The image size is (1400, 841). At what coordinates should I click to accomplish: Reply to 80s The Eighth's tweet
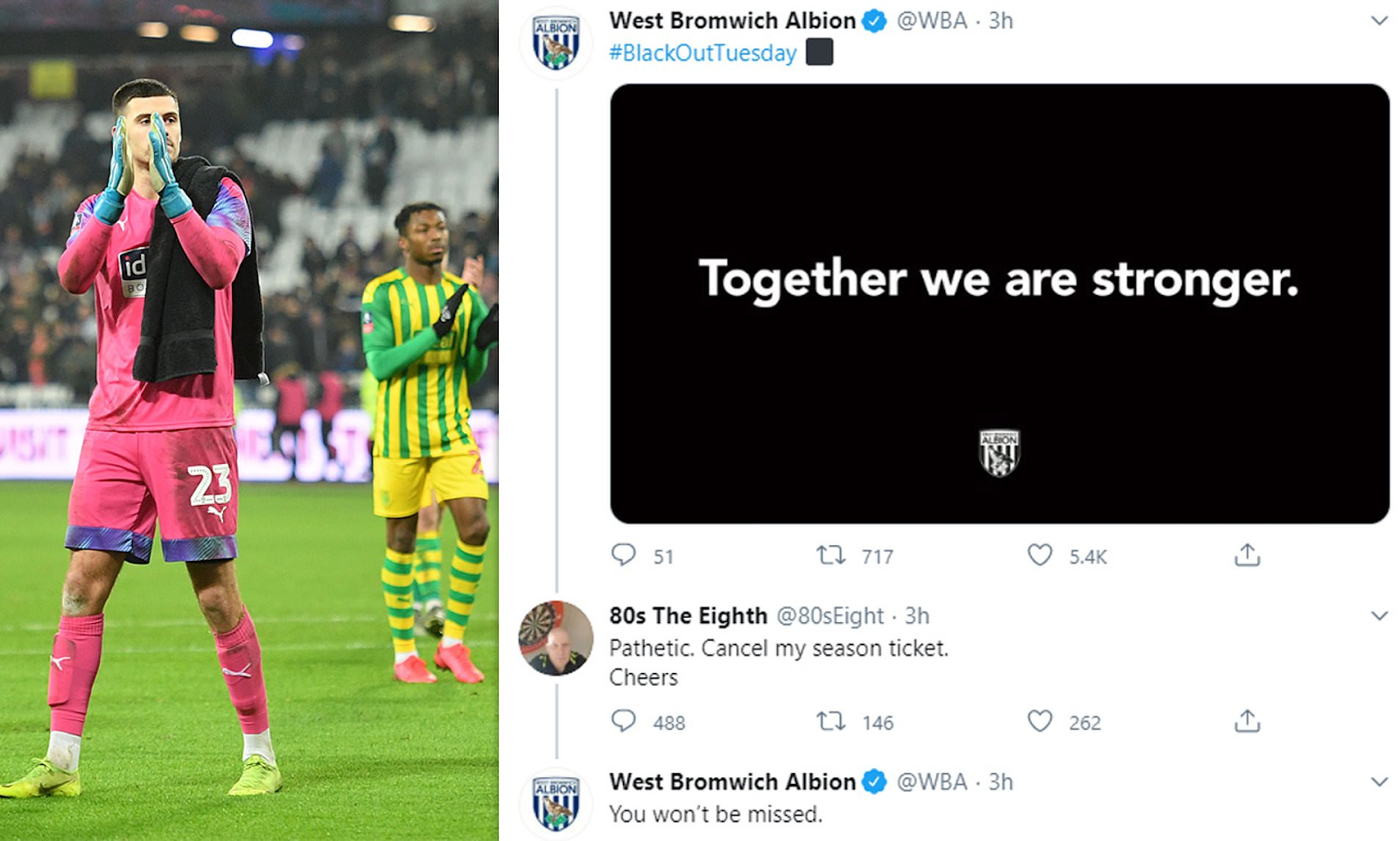[623, 721]
